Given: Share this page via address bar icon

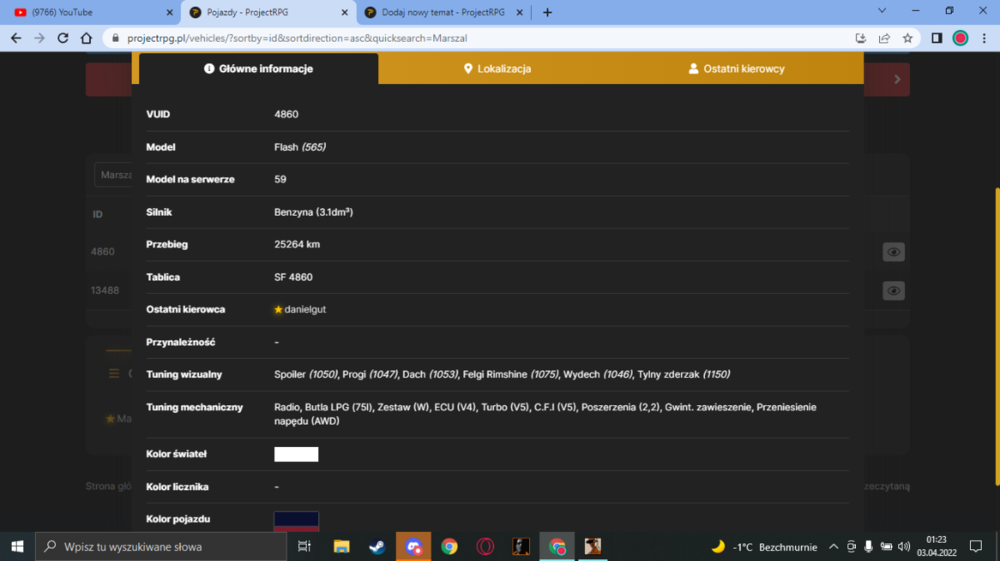Looking at the screenshot, I should pyautogui.click(x=884, y=38).
